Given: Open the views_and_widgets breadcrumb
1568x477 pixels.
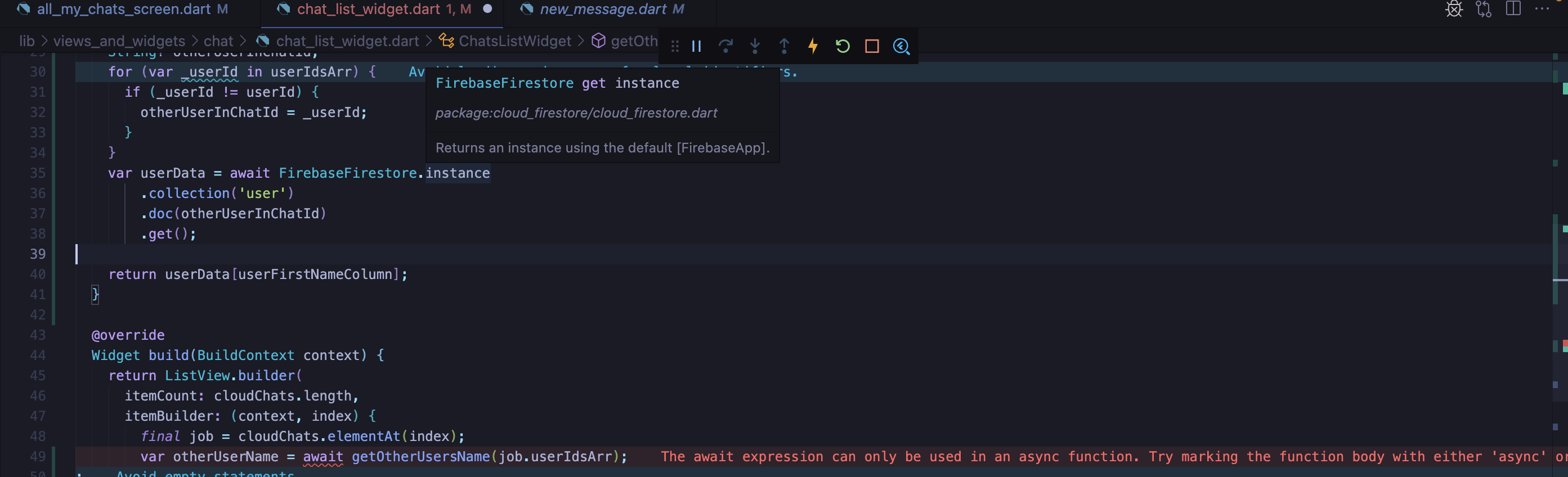Looking at the screenshot, I should [x=119, y=42].
